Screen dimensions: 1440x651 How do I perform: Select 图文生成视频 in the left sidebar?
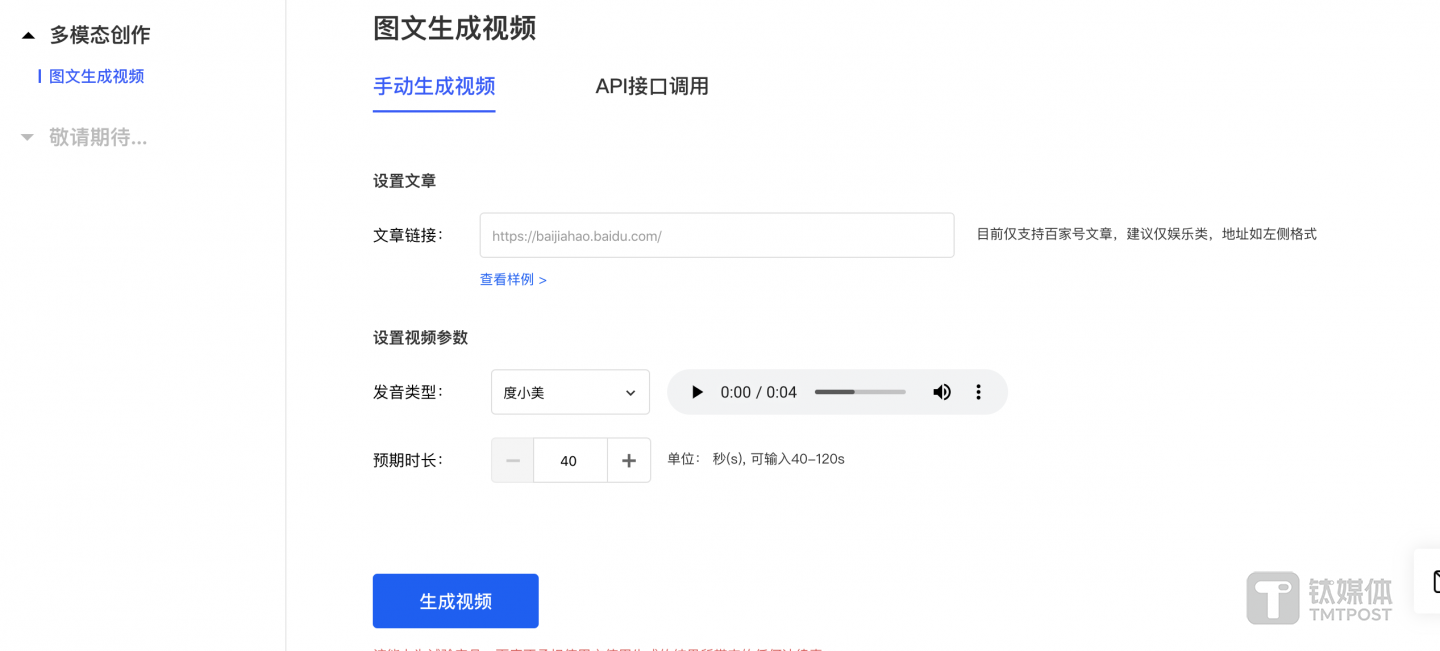tap(97, 75)
